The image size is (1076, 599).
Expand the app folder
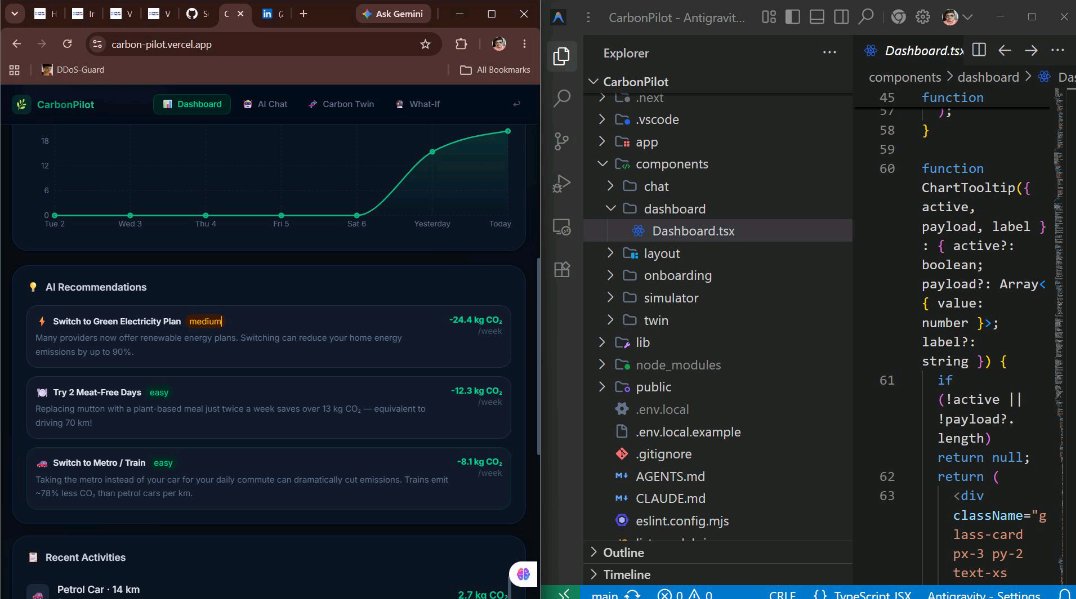(602, 142)
